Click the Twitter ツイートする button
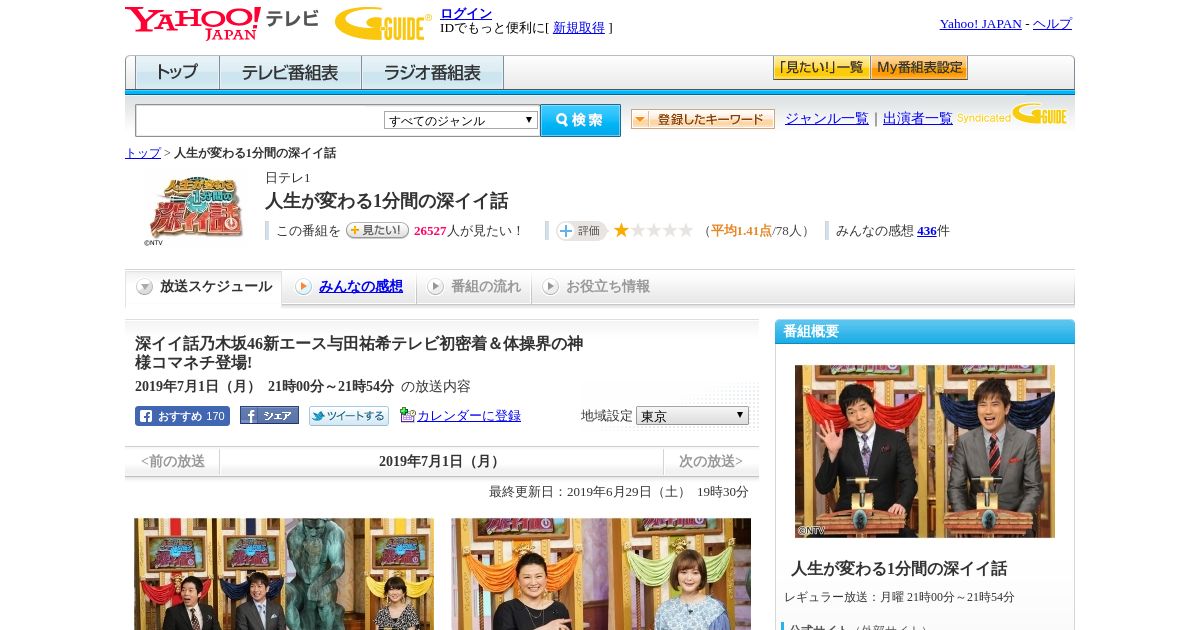The image size is (1200, 630). tap(349, 416)
